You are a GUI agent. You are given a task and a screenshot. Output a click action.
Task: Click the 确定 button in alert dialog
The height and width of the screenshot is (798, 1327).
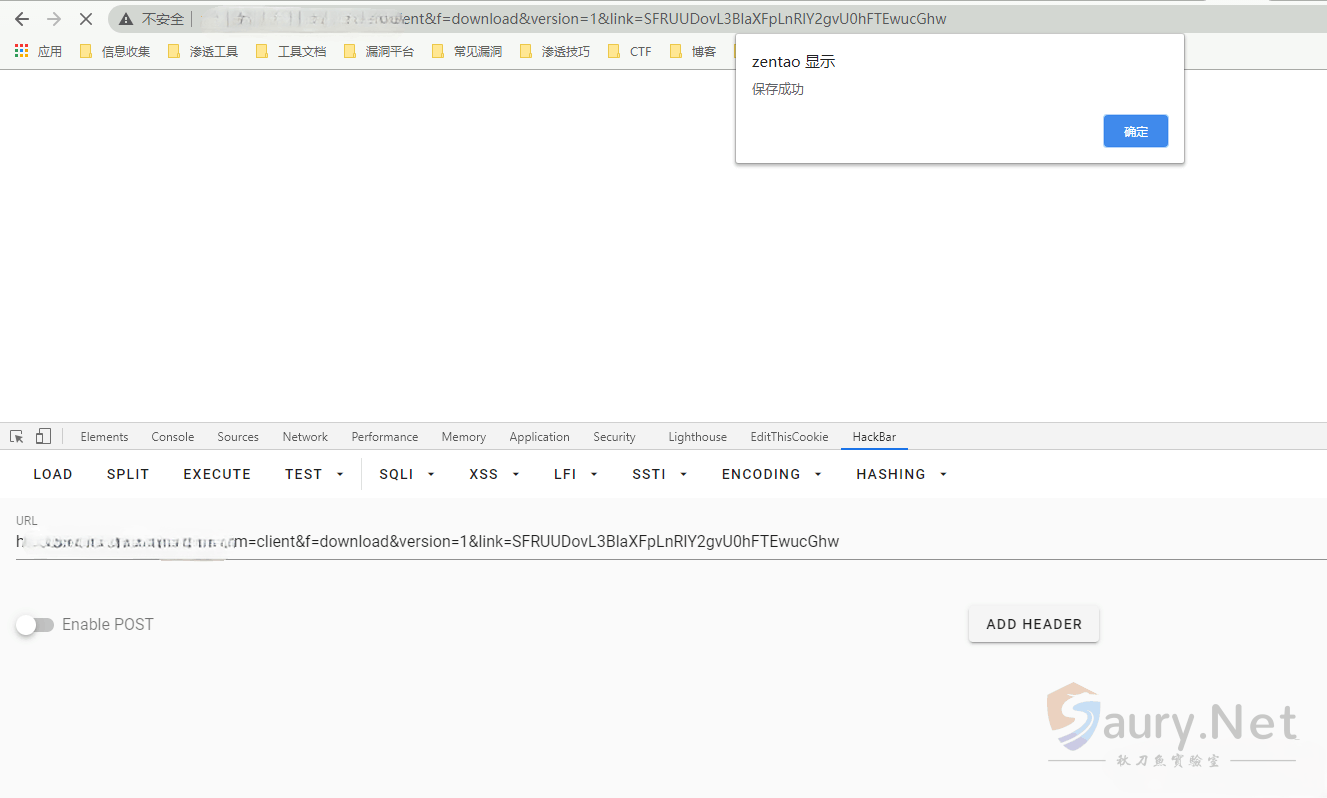(x=1135, y=131)
